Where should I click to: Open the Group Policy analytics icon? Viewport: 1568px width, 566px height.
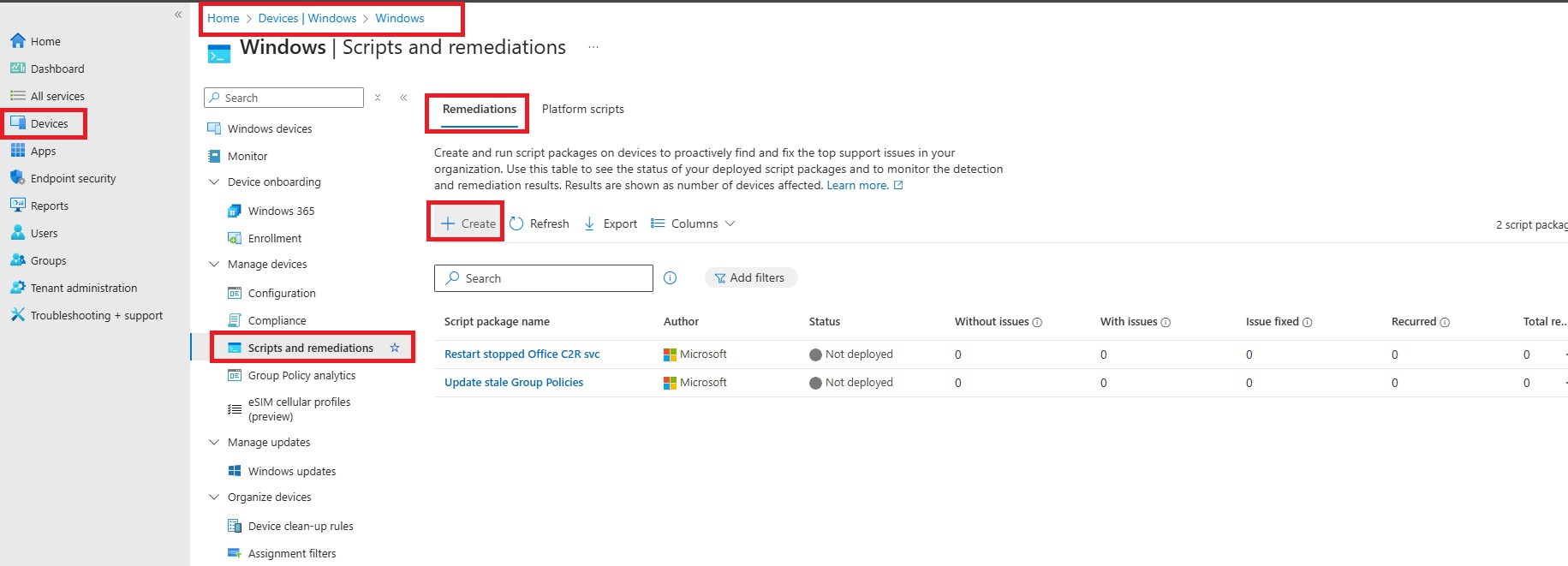[x=235, y=375]
